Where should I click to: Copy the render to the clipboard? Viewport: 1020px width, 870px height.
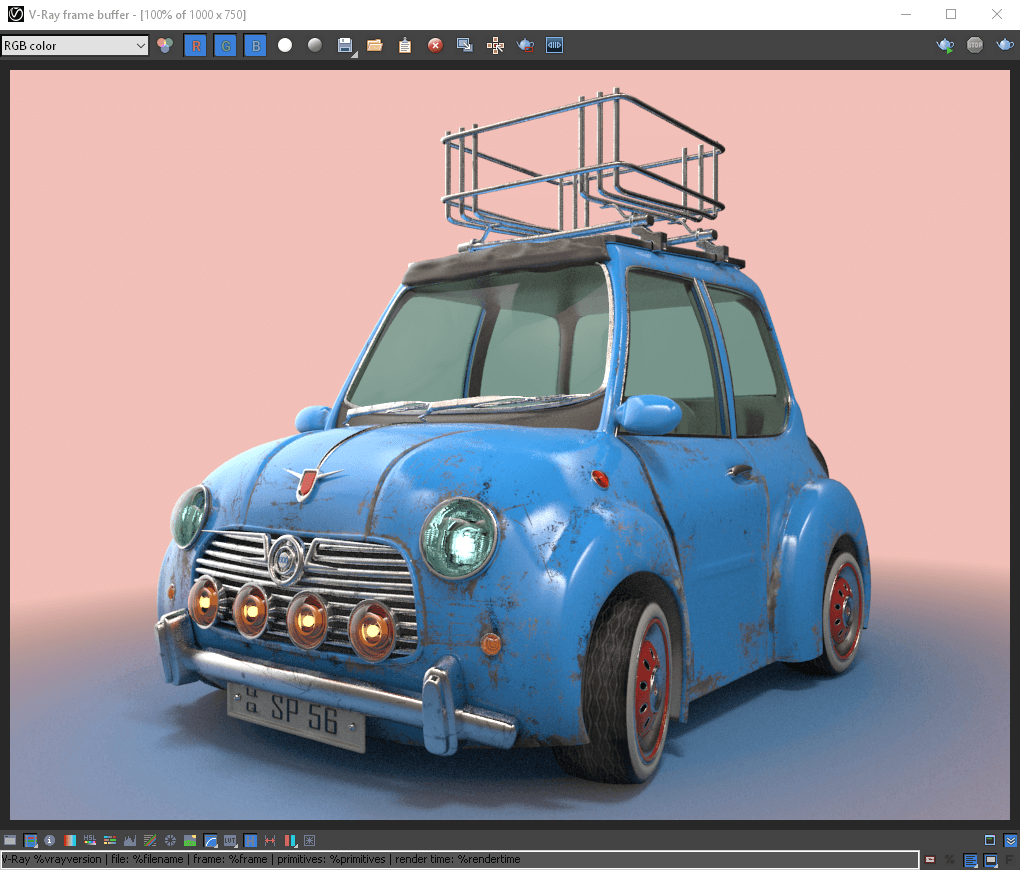pyautogui.click(x=405, y=45)
